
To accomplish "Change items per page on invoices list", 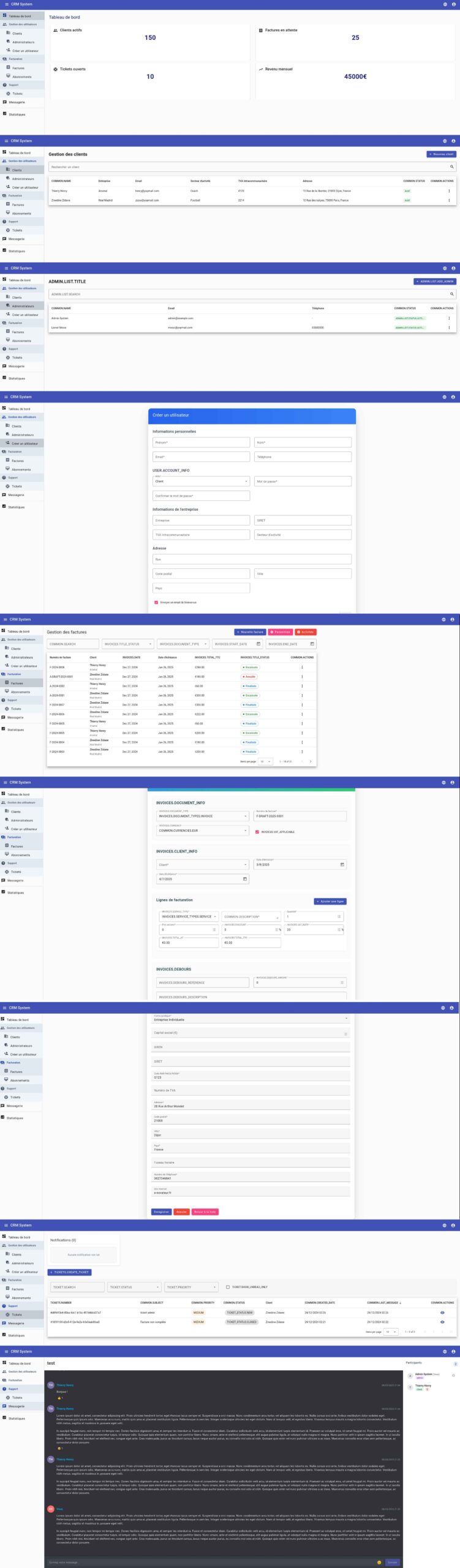I will (x=266, y=761).
